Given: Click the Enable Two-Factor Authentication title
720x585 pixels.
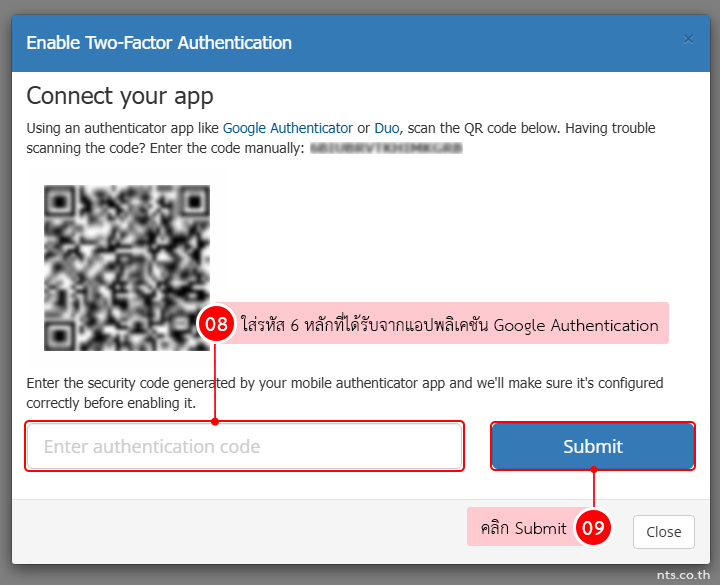Looking at the screenshot, I should (159, 43).
